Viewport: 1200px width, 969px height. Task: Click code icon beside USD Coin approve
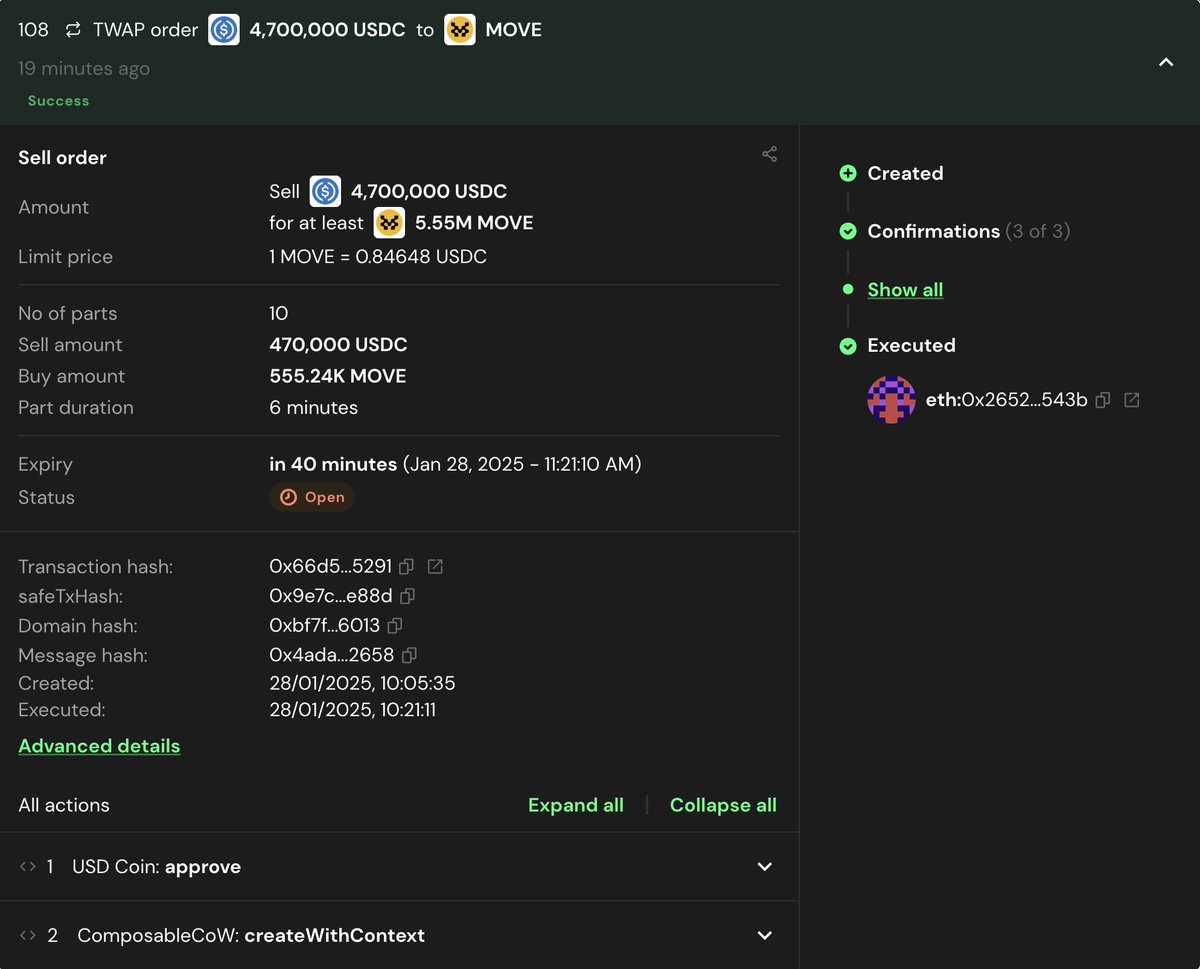tap(28, 867)
